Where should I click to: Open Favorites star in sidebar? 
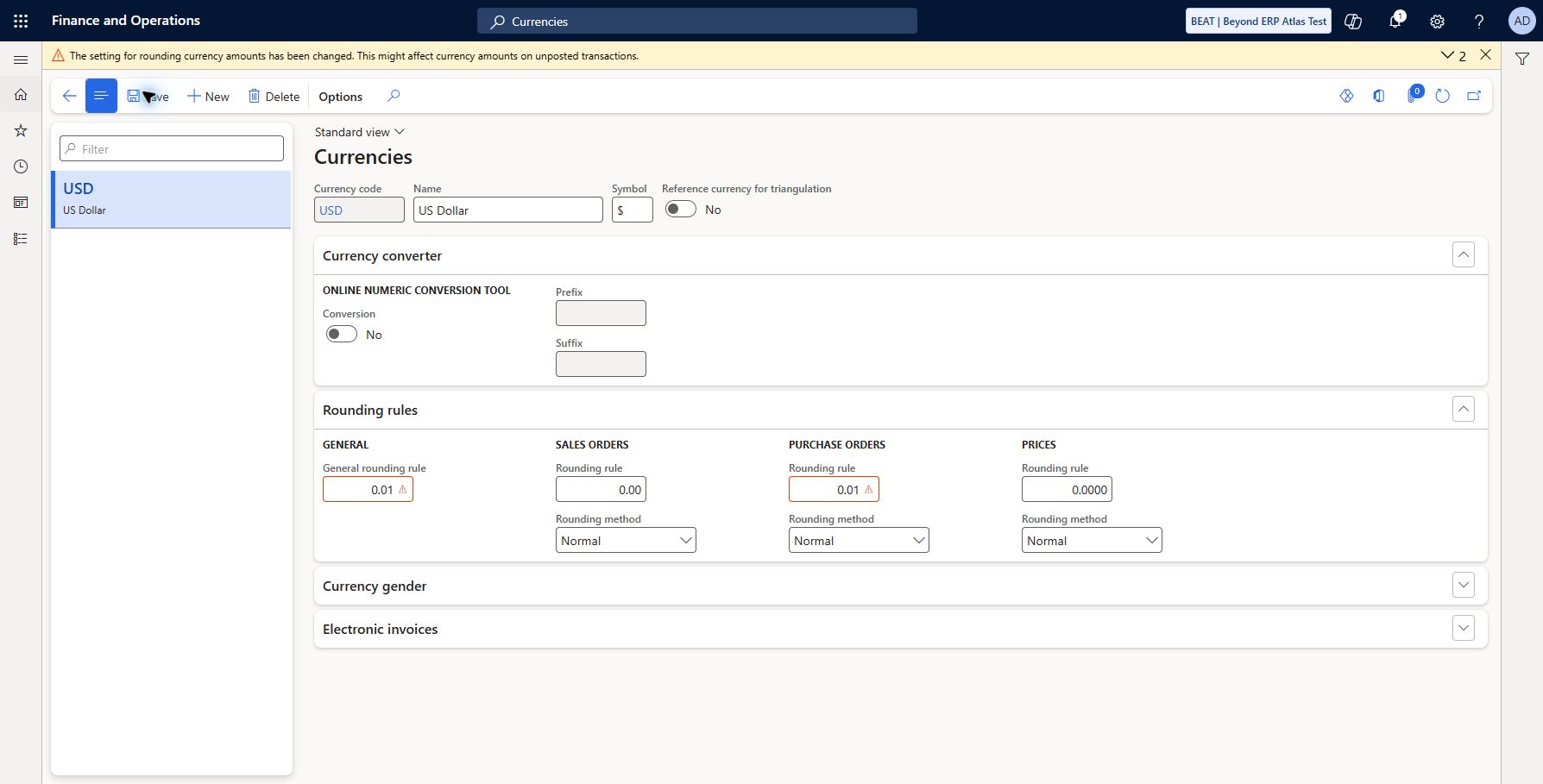(21, 131)
